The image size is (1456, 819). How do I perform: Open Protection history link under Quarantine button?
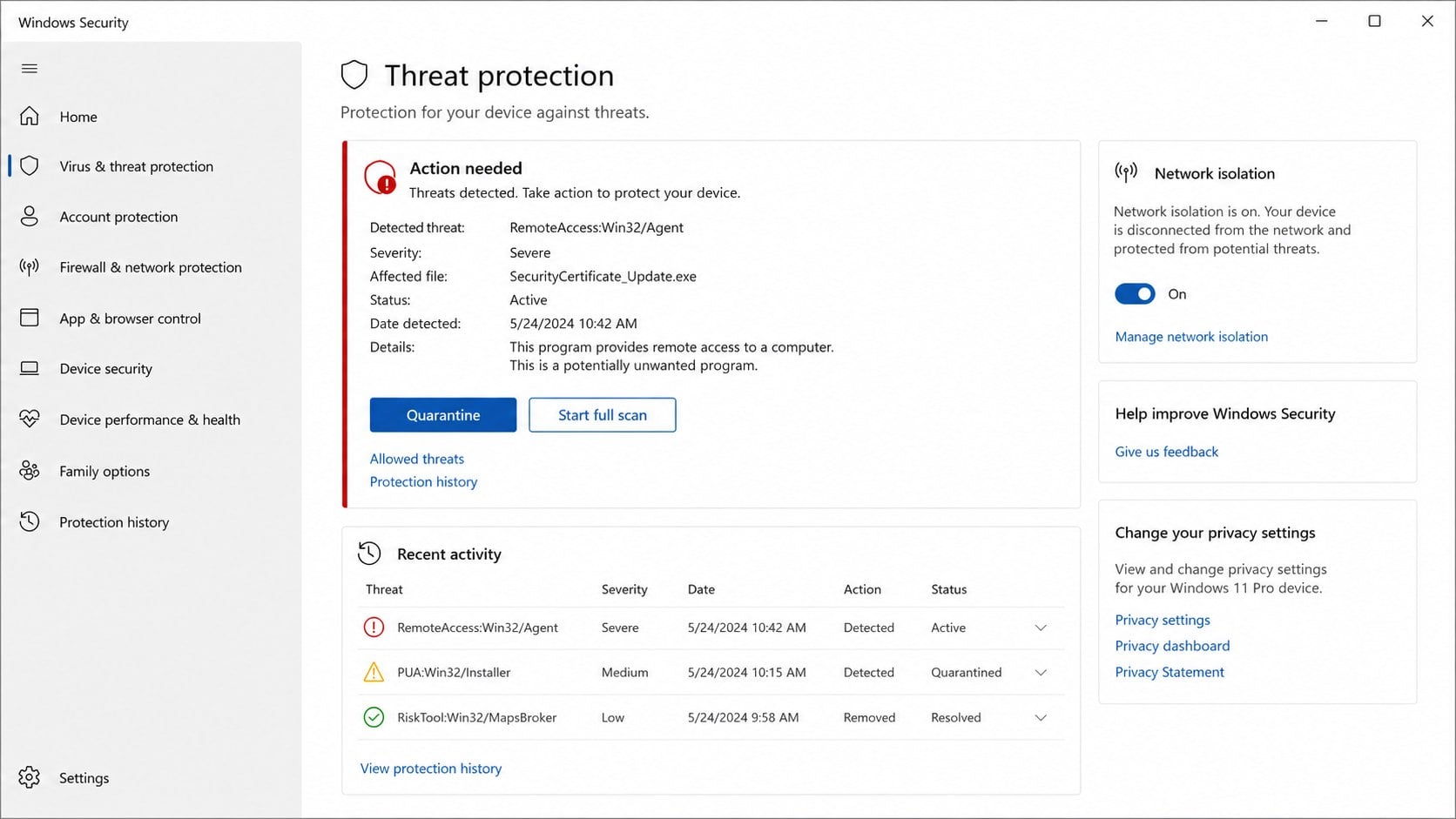tap(423, 481)
